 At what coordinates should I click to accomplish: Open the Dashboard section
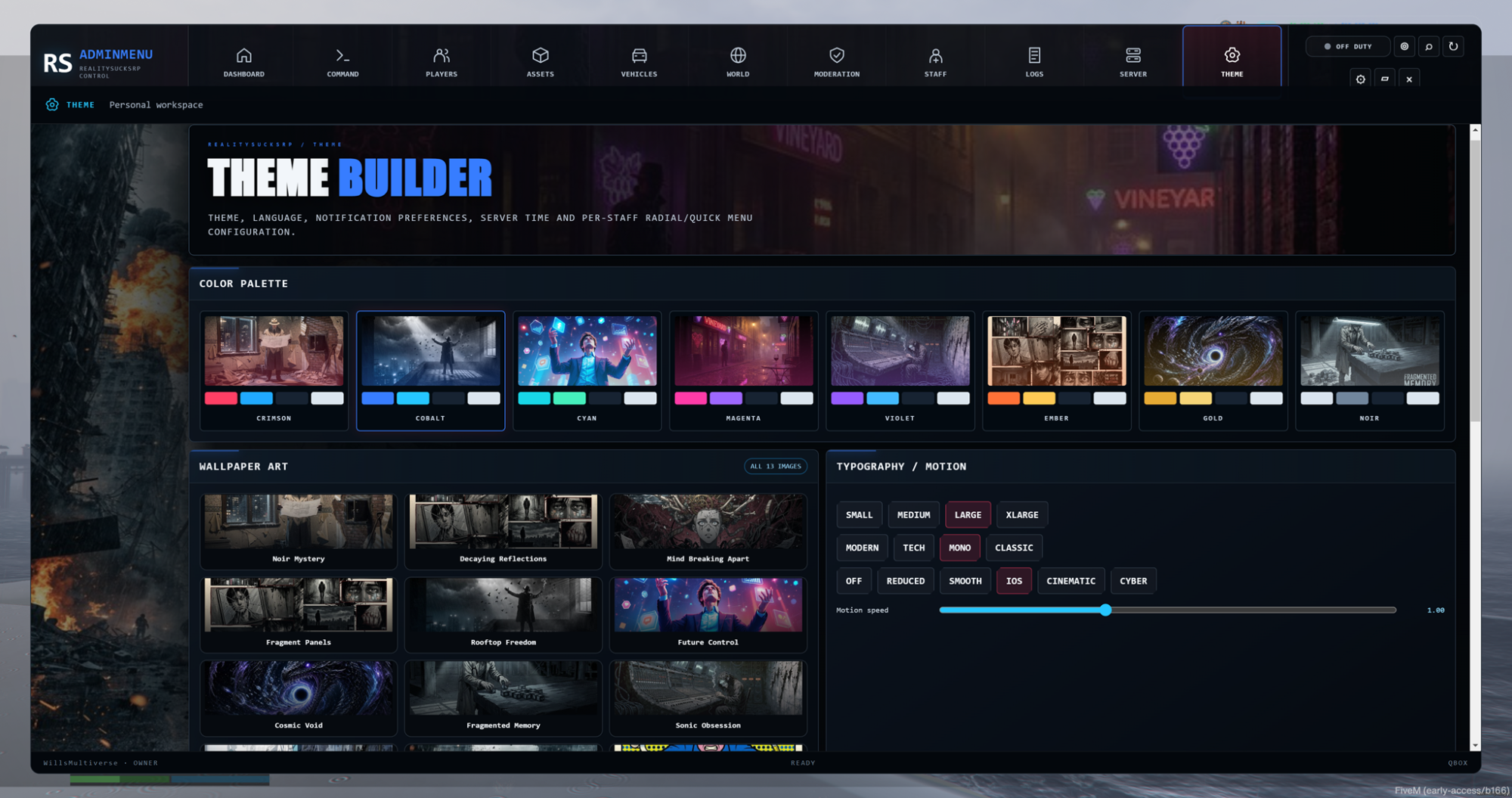pos(243,62)
